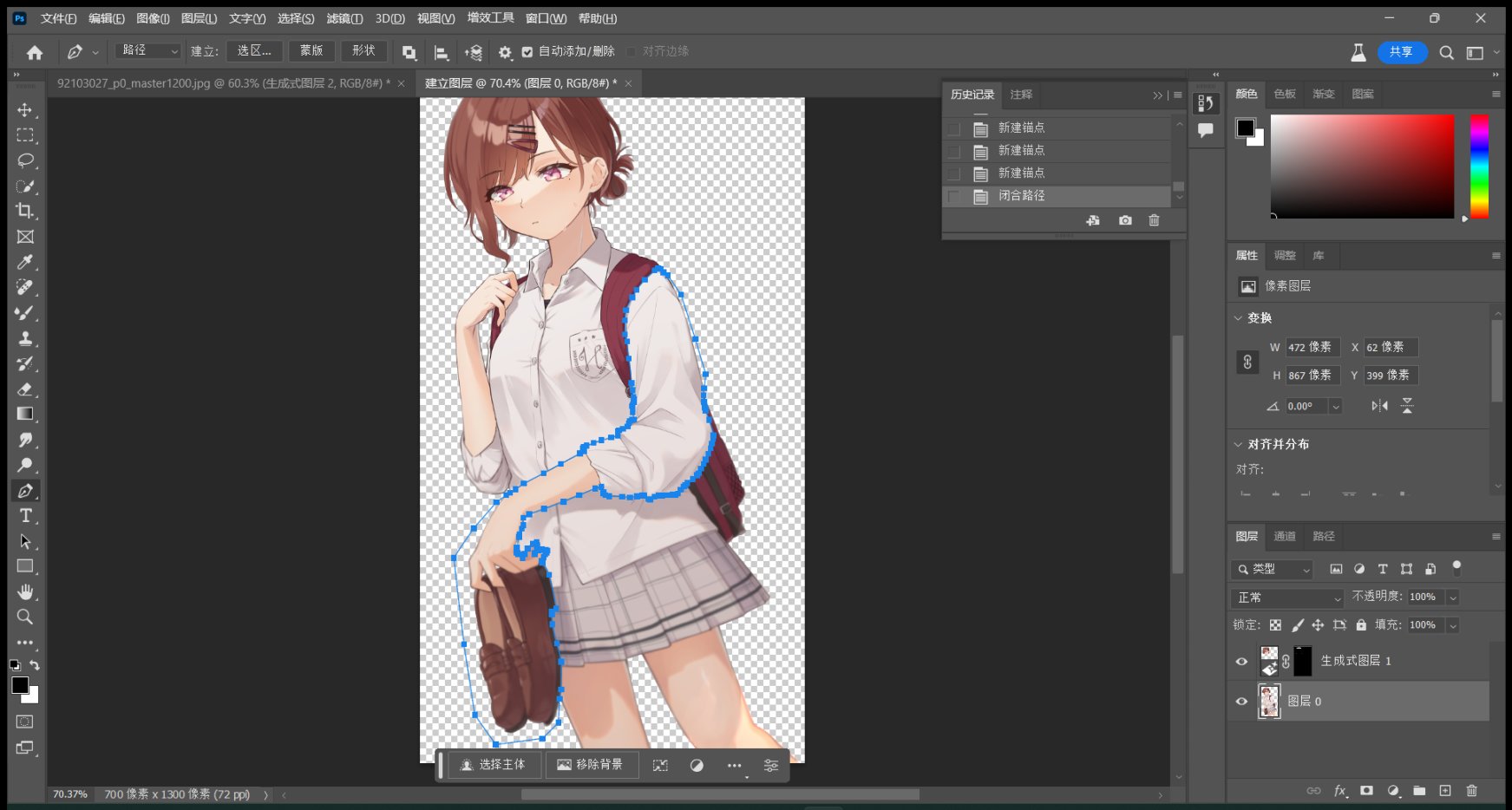Click the rainbow hue slider strip
This screenshot has width=1512, height=810.
click(1479, 167)
